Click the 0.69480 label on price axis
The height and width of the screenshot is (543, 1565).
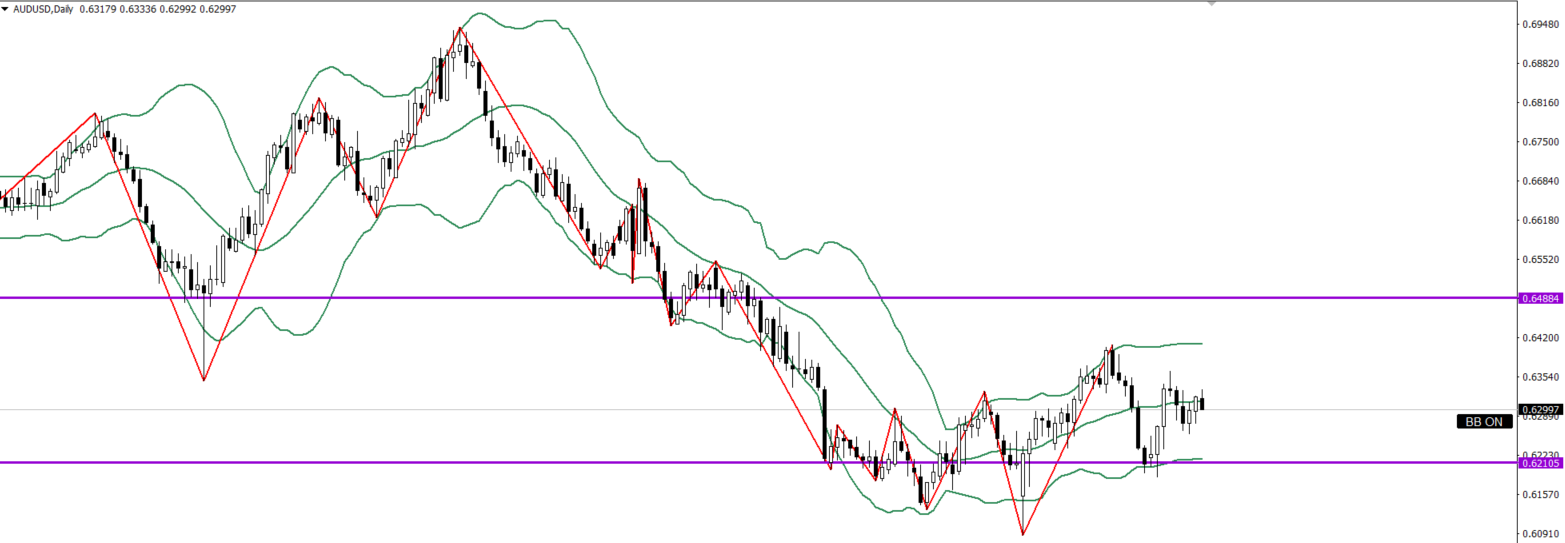point(1541,24)
